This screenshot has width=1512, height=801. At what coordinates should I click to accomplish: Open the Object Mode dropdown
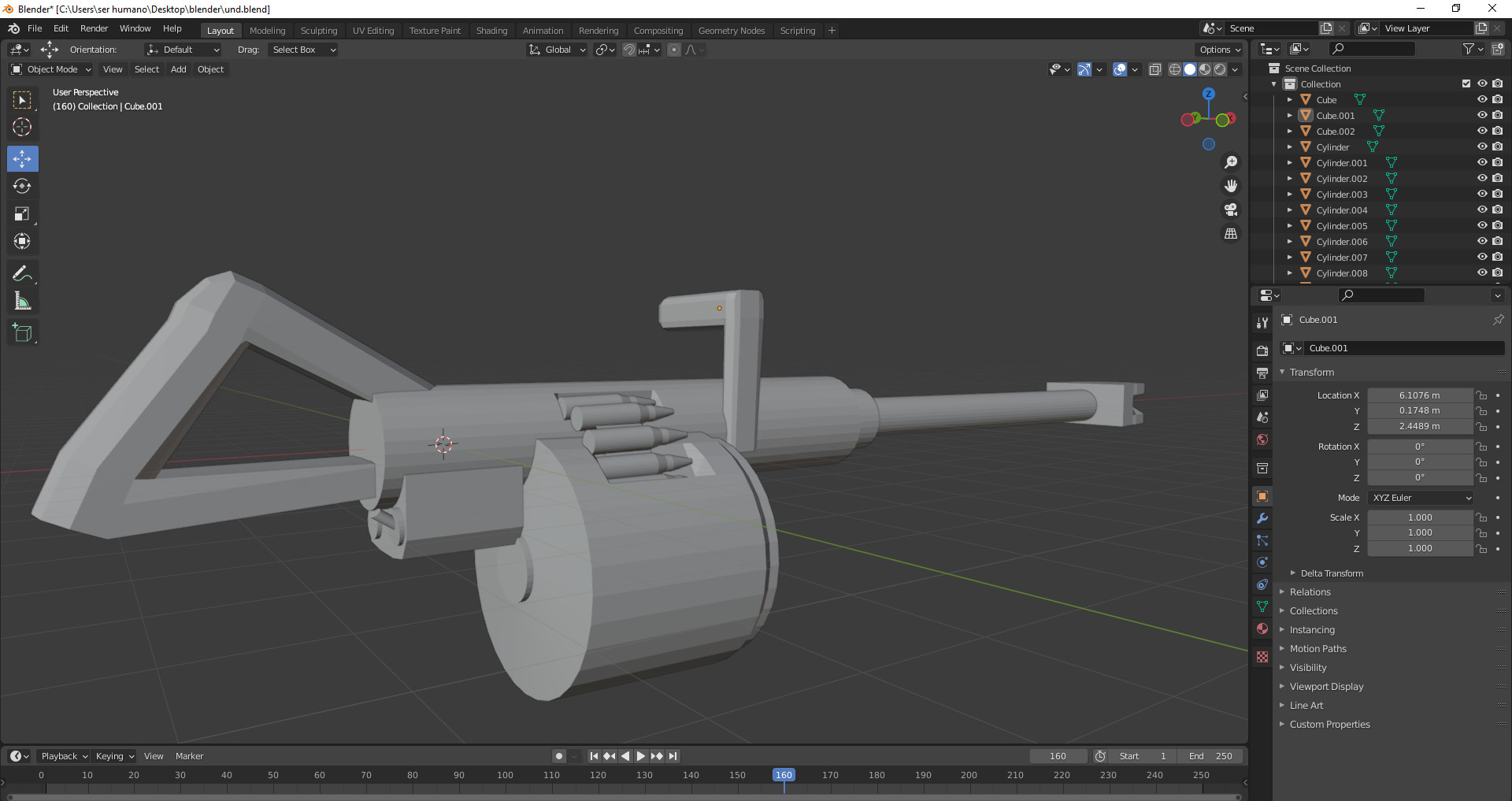(51, 69)
